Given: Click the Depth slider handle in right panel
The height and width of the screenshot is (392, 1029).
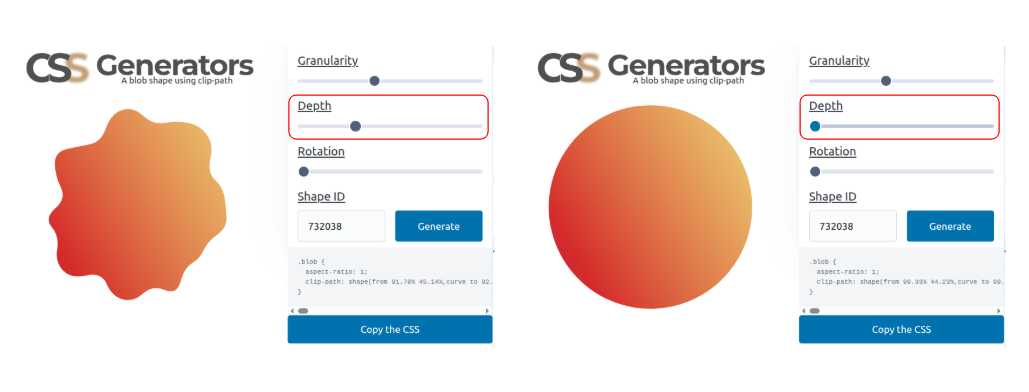Looking at the screenshot, I should (814, 126).
